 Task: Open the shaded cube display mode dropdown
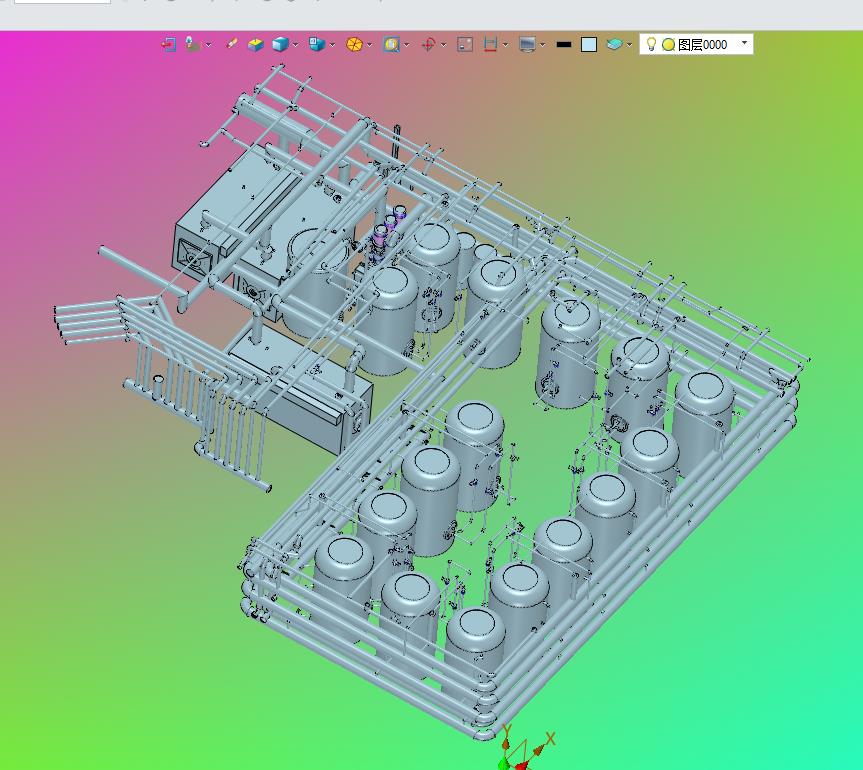tap(296, 45)
